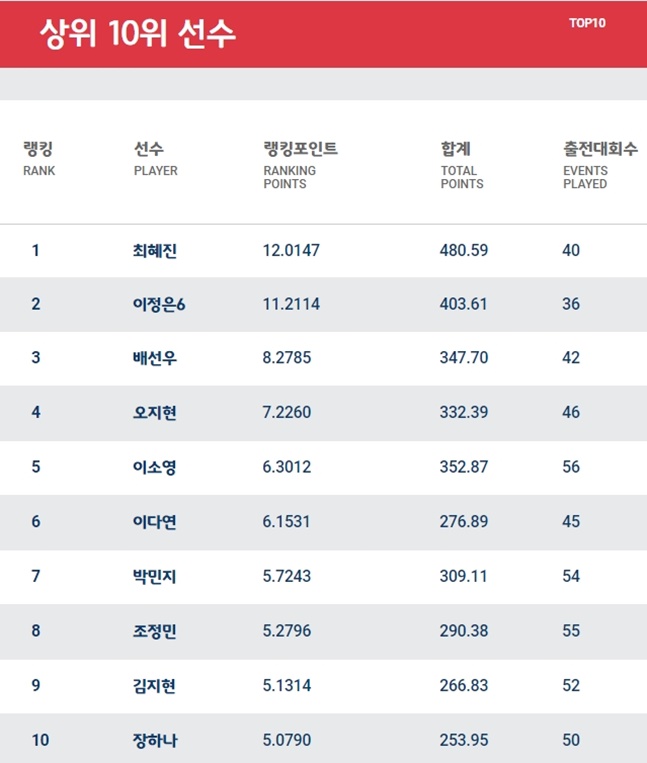Click player name 이소영
Screen dimensions: 647x763
pos(155,467)
